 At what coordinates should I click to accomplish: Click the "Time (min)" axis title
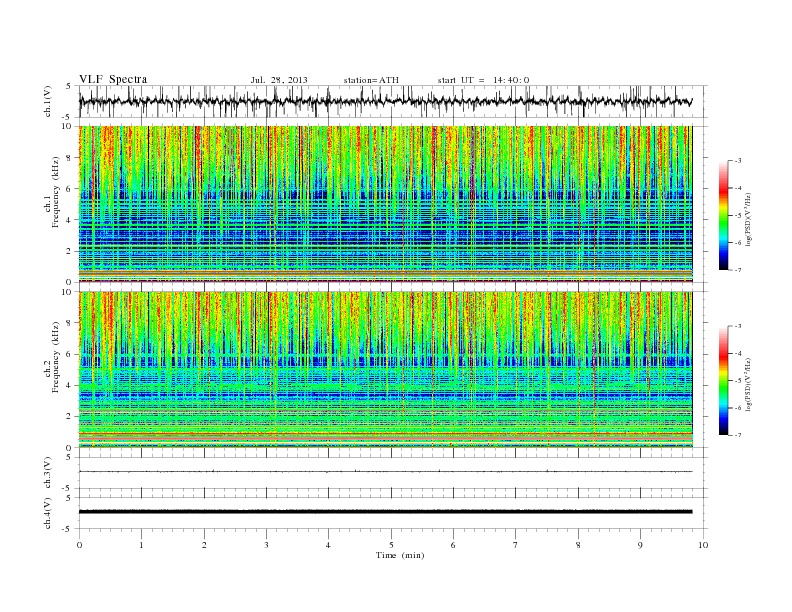[x=400, y=555]
